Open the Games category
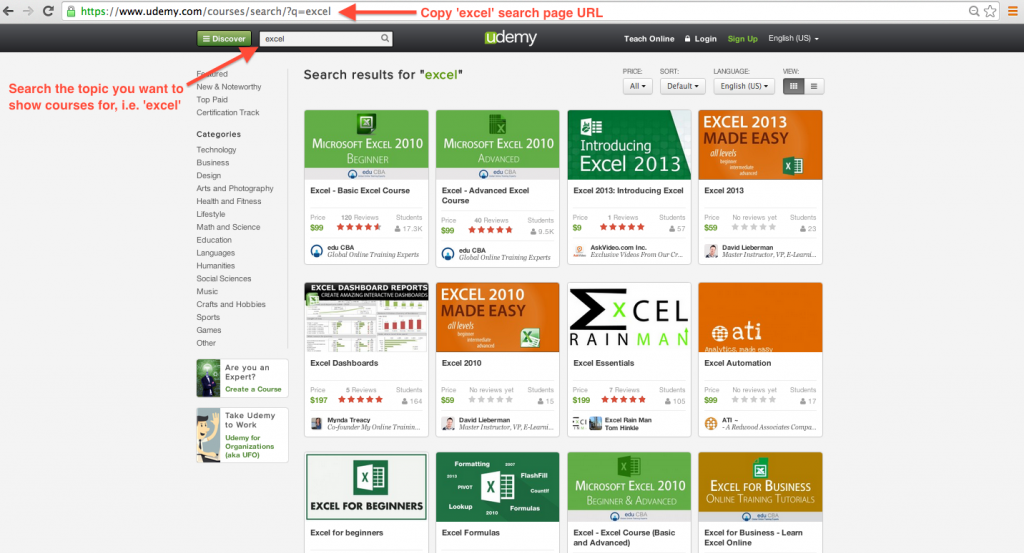This screenshot has height=553, width=1024. point(209,330)
